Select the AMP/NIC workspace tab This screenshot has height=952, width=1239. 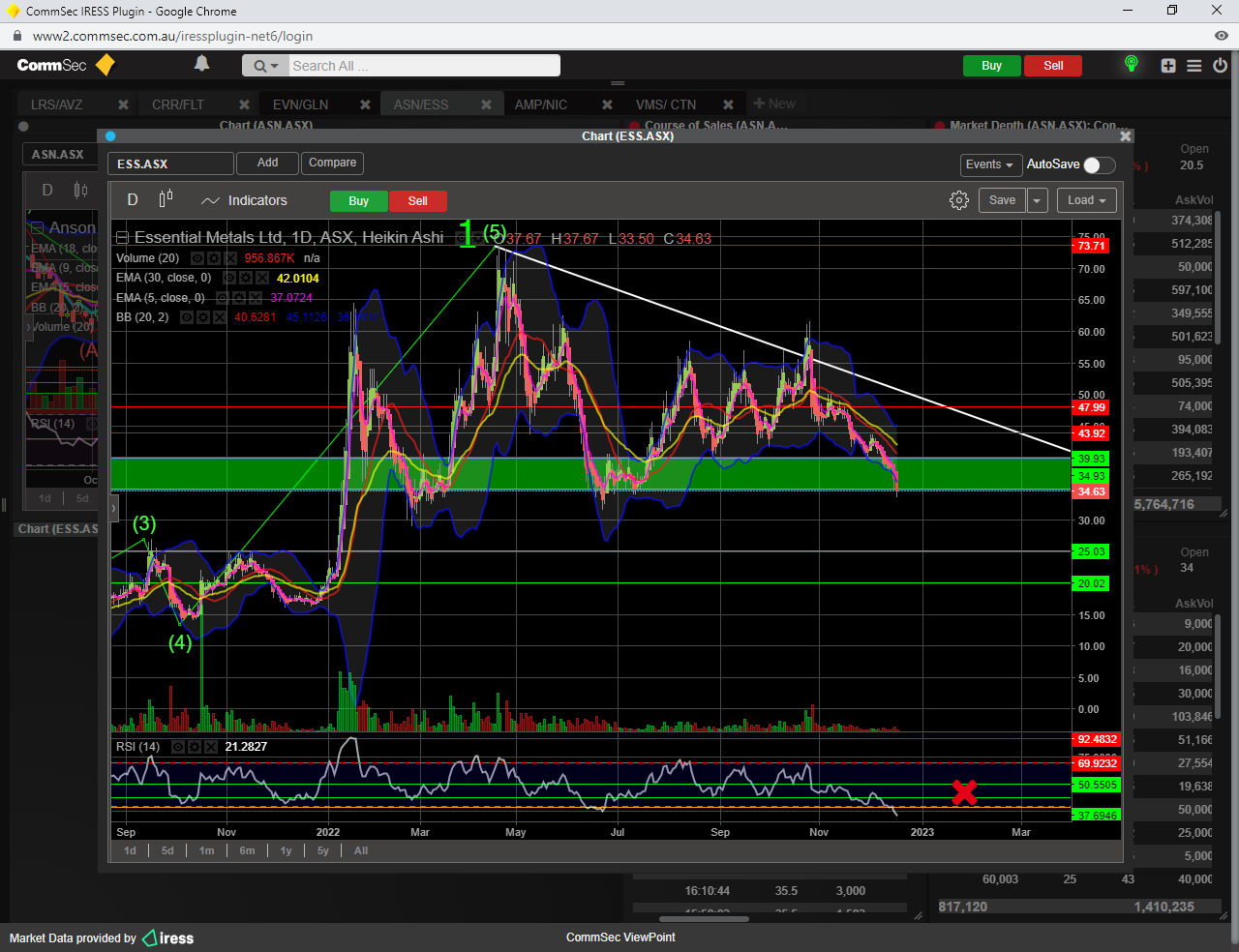pyautogui.click(x=540, y=104)
